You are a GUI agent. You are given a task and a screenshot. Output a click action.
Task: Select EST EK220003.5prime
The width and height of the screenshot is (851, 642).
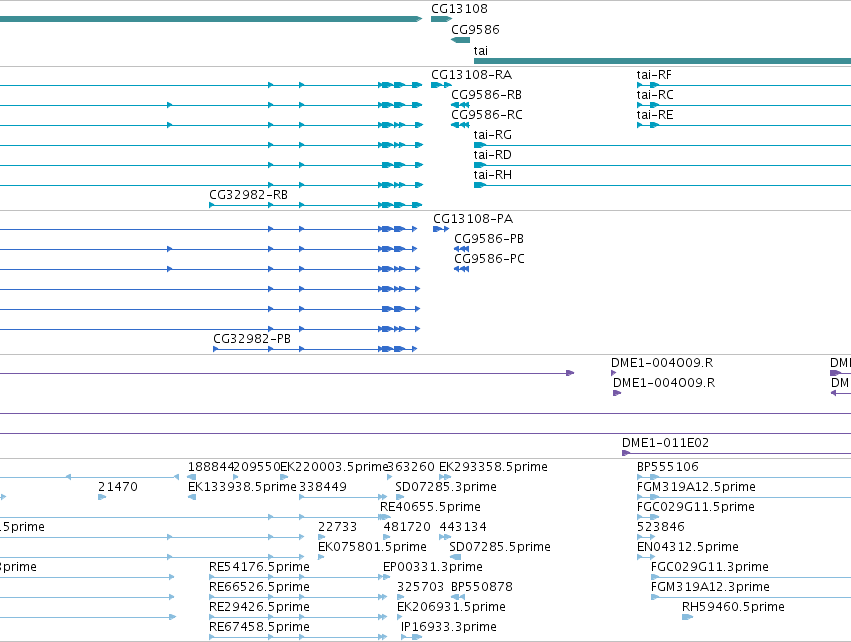[x=334, y=467]
